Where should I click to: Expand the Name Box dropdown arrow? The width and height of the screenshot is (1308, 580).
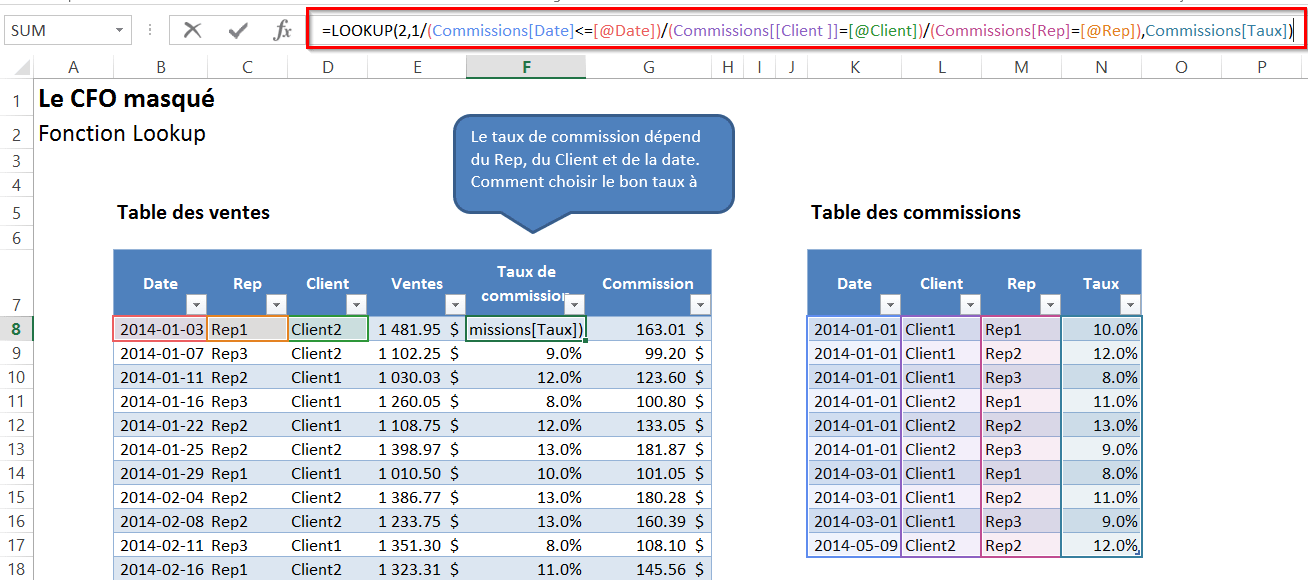[x=119, y=31]
